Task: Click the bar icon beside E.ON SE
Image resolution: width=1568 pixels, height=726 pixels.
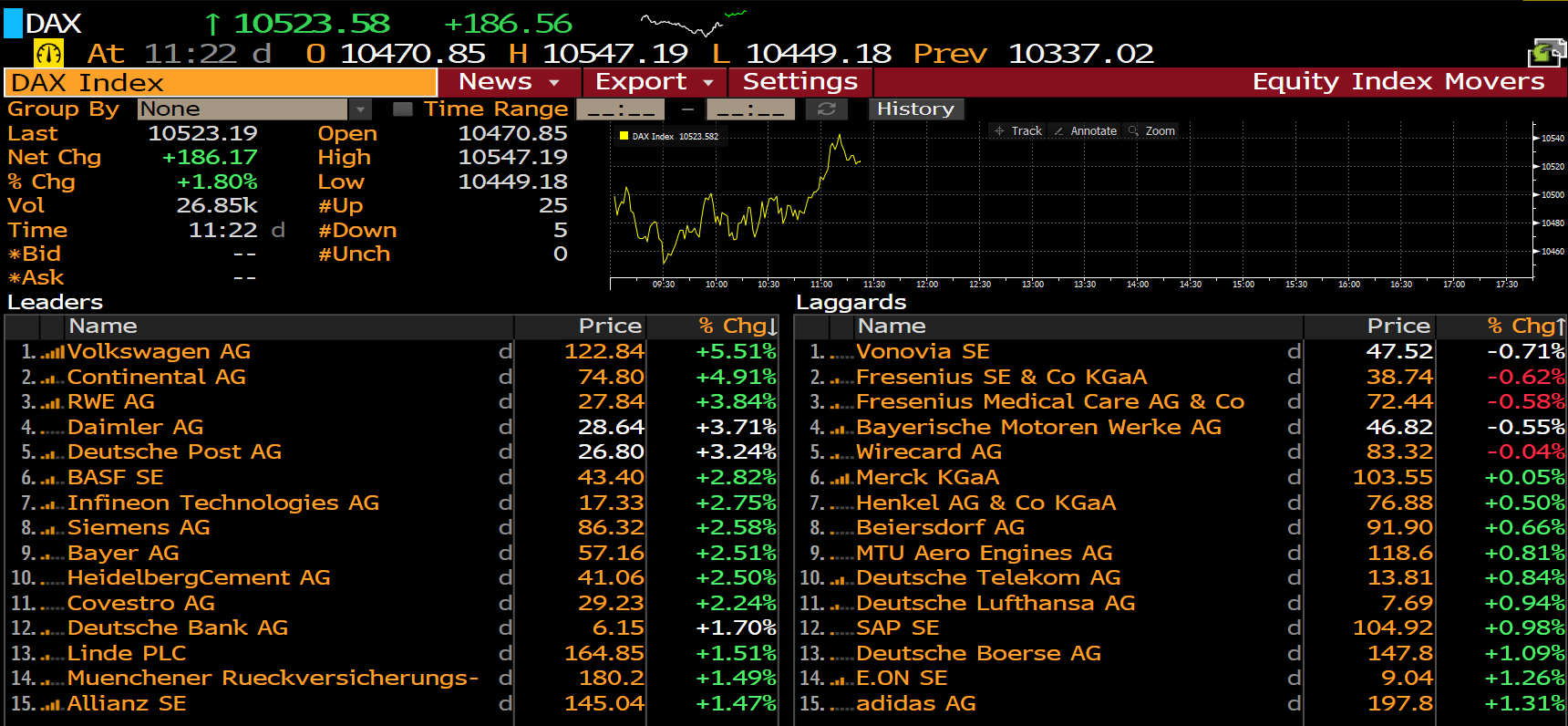Action: (841, 679)
